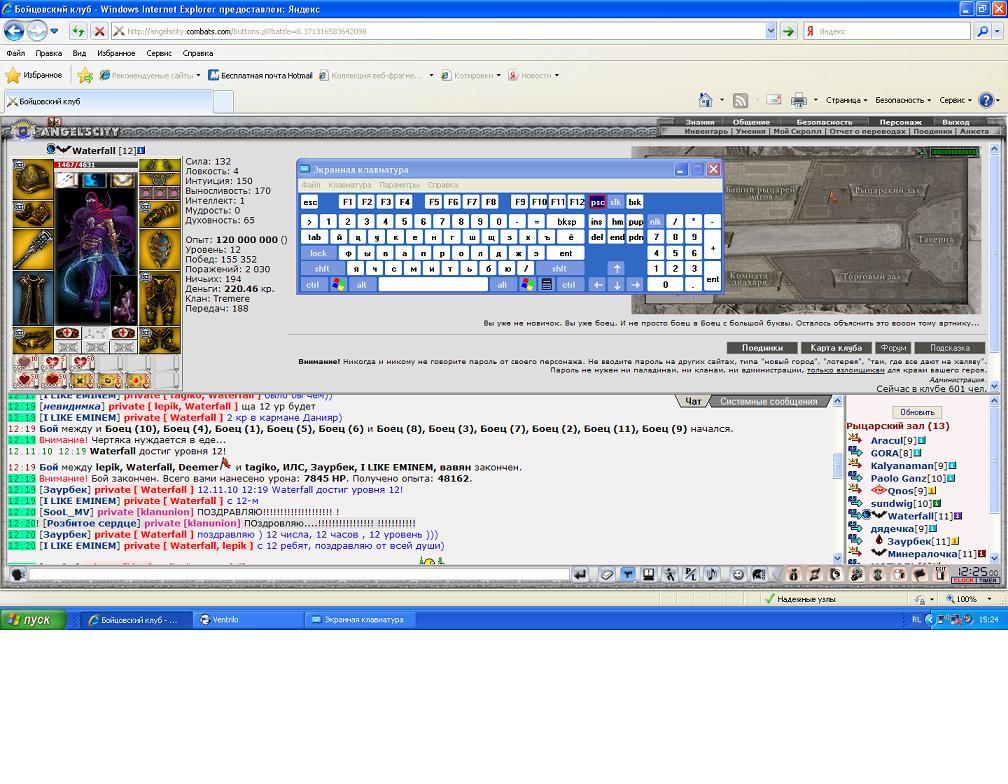Toggle right shft key on on-screen keyboard

point(559,269)
